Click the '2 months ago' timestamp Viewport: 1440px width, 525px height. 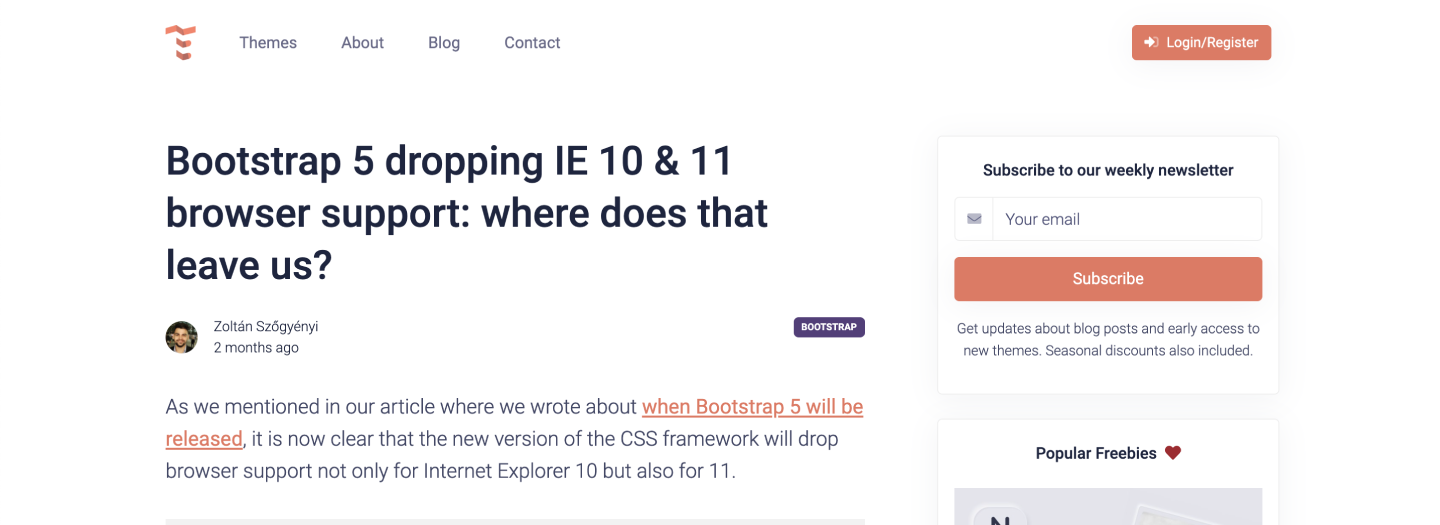point(256,348)
